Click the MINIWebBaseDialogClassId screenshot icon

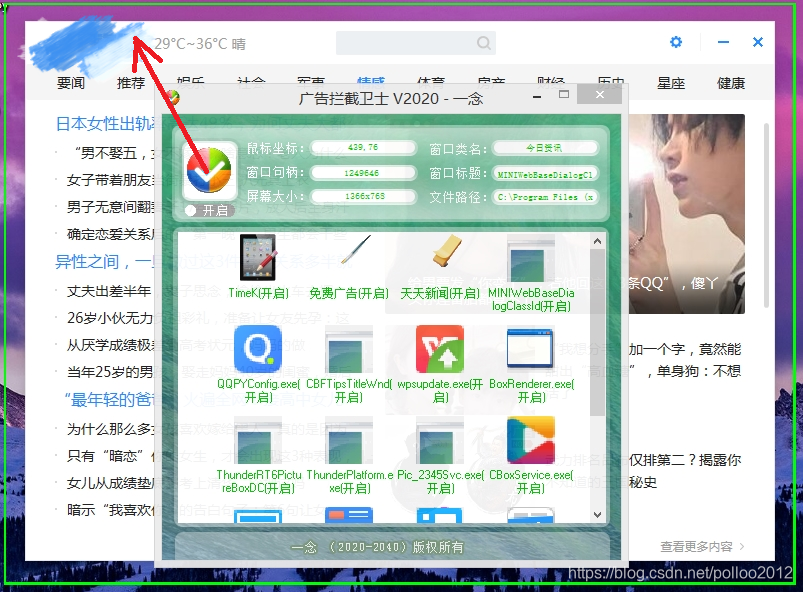531,258
